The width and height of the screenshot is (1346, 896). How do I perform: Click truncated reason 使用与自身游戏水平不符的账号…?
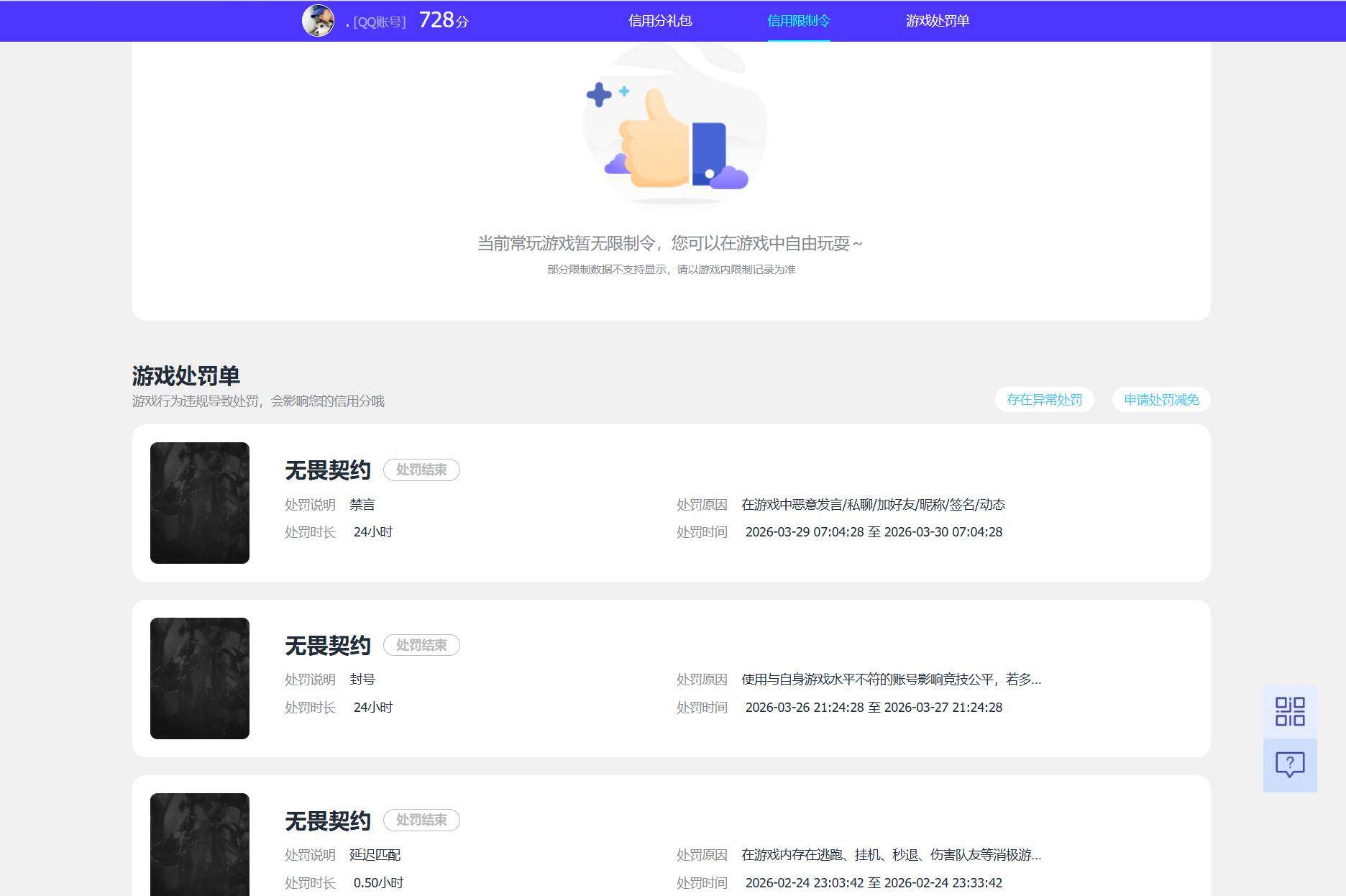[x=892, y=680]
